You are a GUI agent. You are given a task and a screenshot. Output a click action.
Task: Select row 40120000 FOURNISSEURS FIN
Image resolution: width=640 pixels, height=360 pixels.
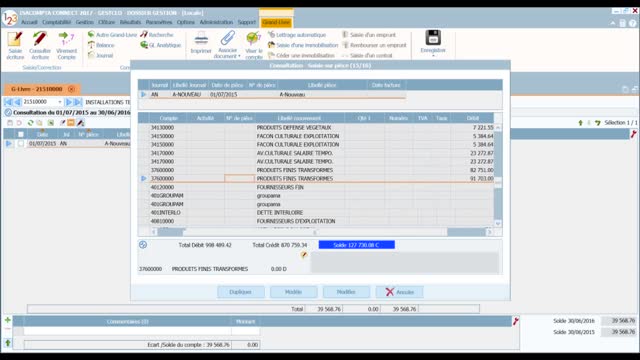(x=316, y=187)
